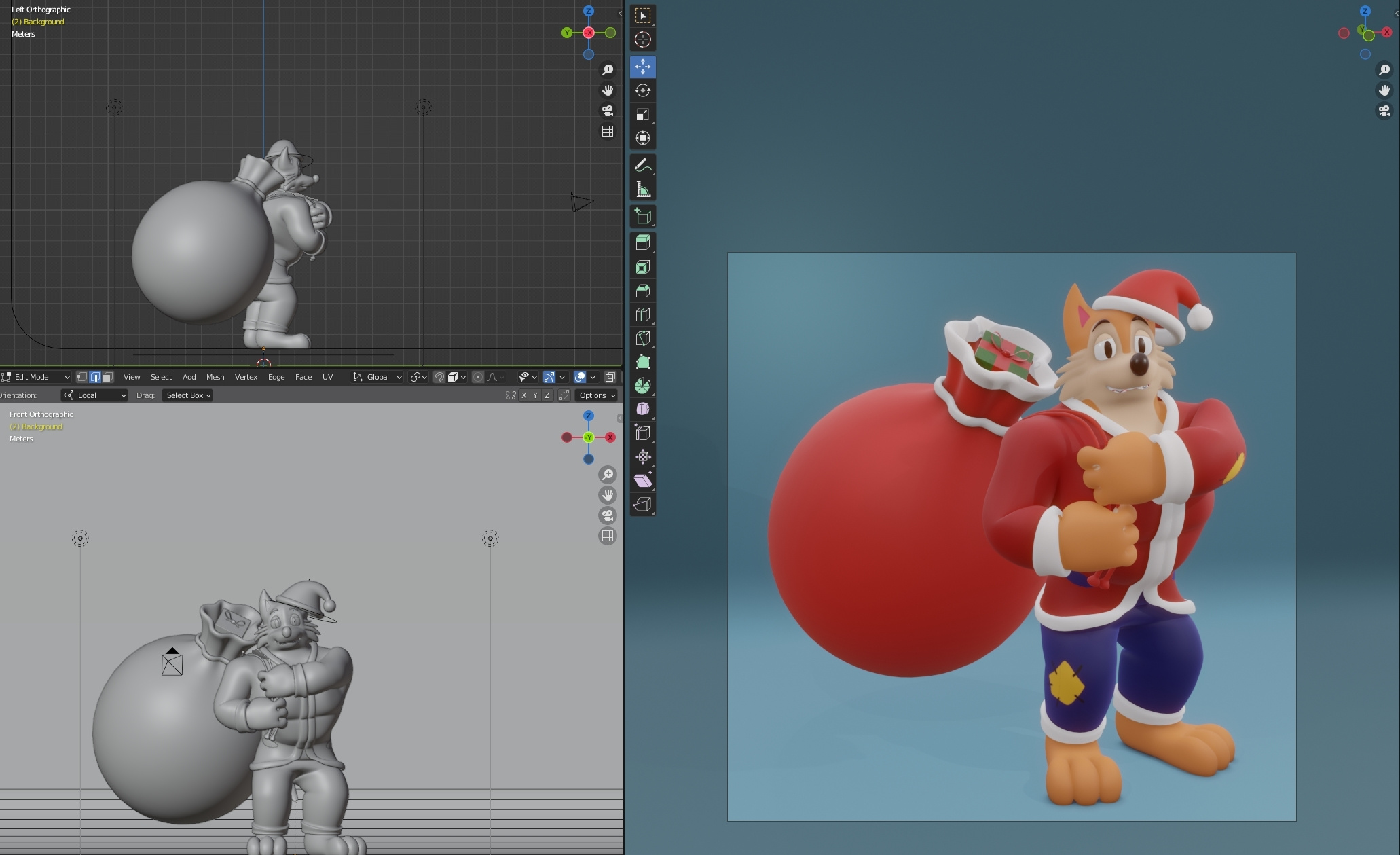The height and width of the screenshot is (855, 1400).
Task: Open proportional editing falloff dropdown
Action: [x=496, y=377]
